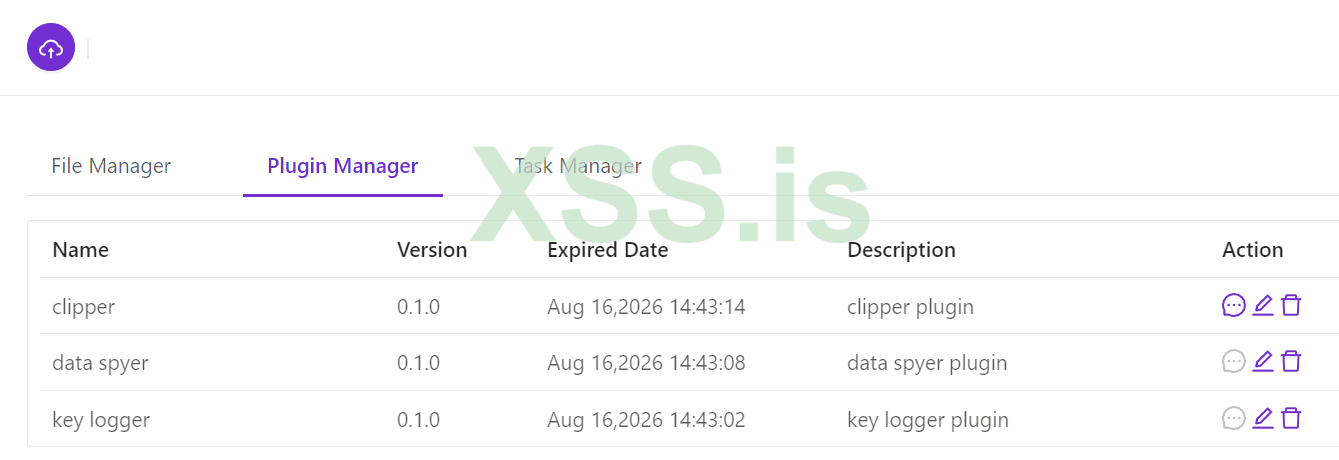Viewport: 1339px width, 460px height.
Task: Click the Expired Date column header
Action: click(x=607, y=250)
